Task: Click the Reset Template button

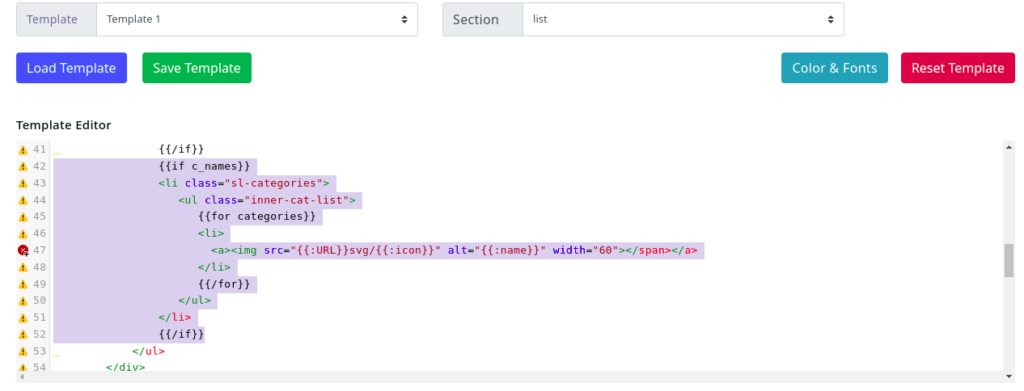Action: click(958, 68)
